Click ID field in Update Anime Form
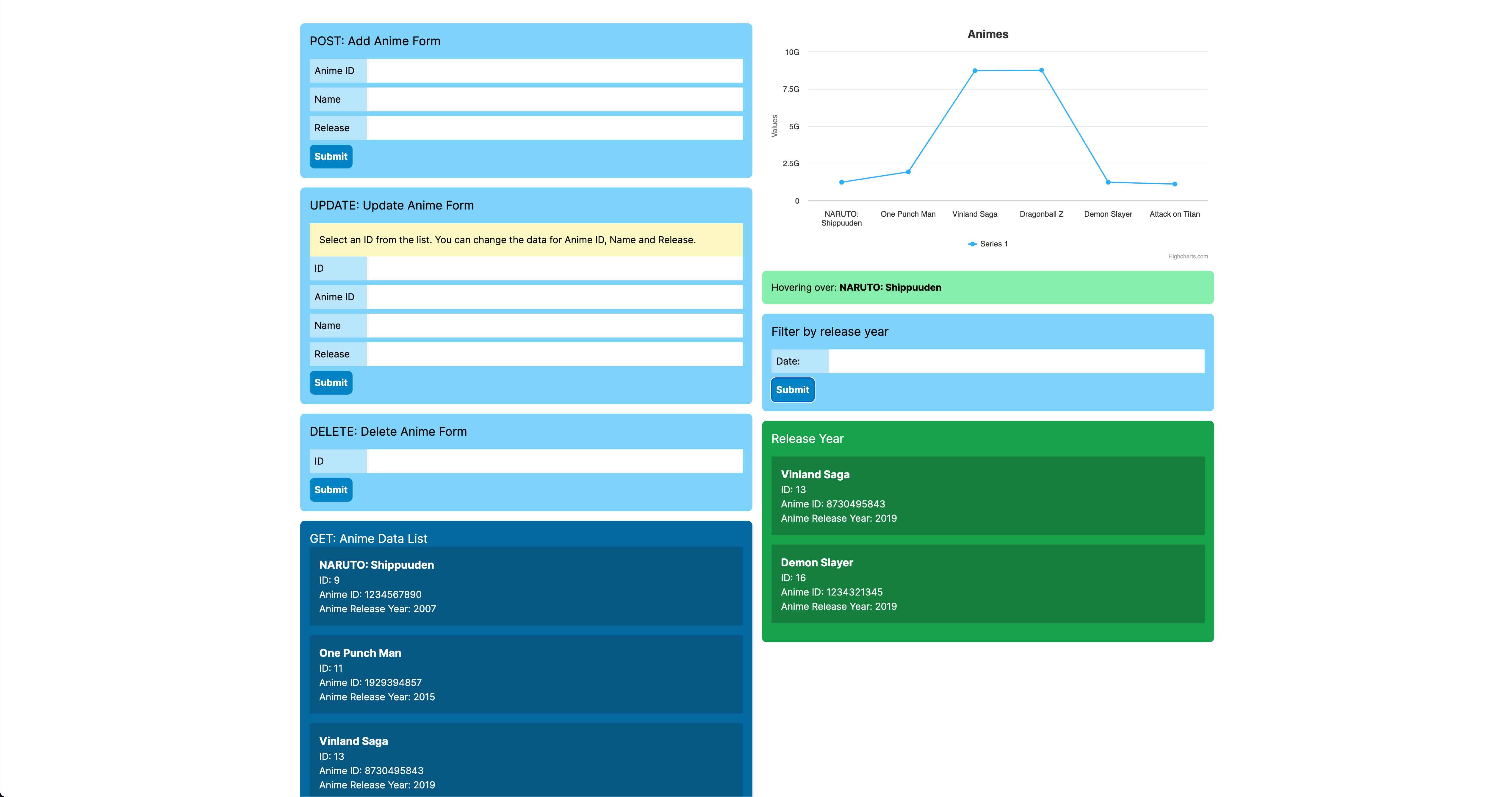This screenshot has width=1512, height=797. point(554,268)
